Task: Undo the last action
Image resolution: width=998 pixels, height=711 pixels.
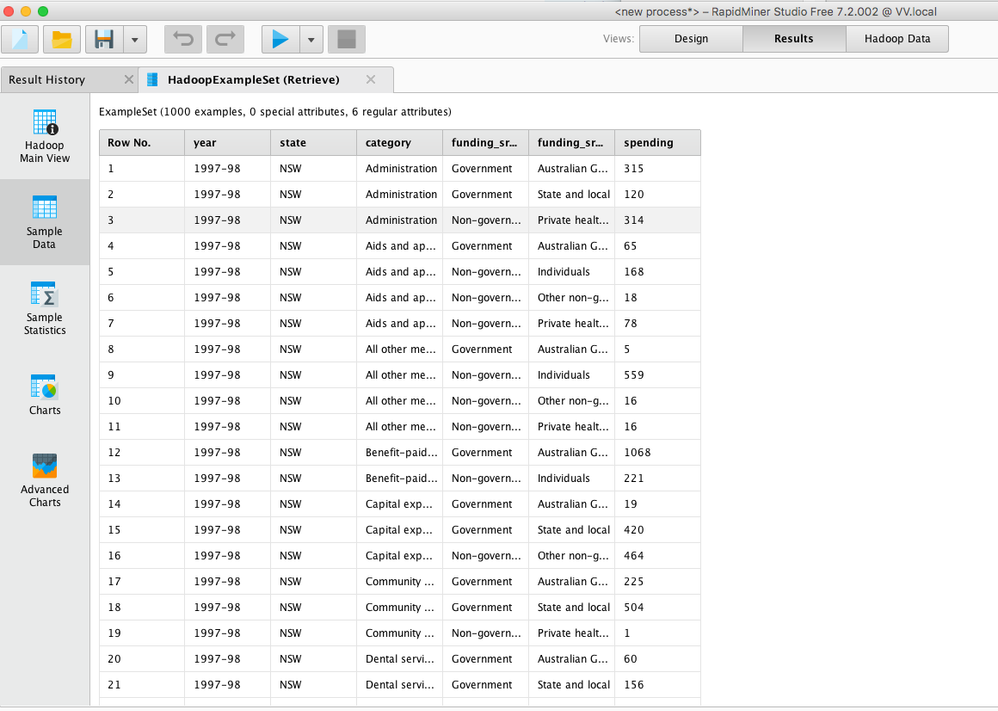Action: (183, 39)
